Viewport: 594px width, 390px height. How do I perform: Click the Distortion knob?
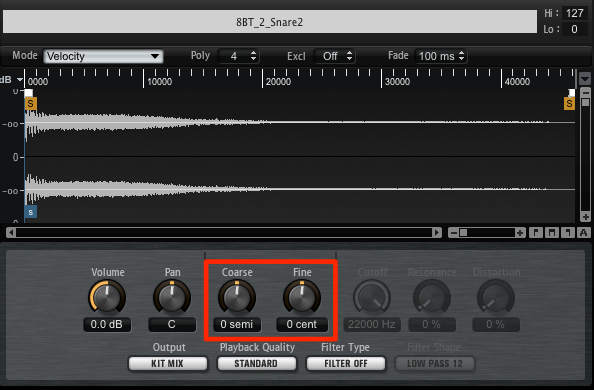(x=496, y=298)
